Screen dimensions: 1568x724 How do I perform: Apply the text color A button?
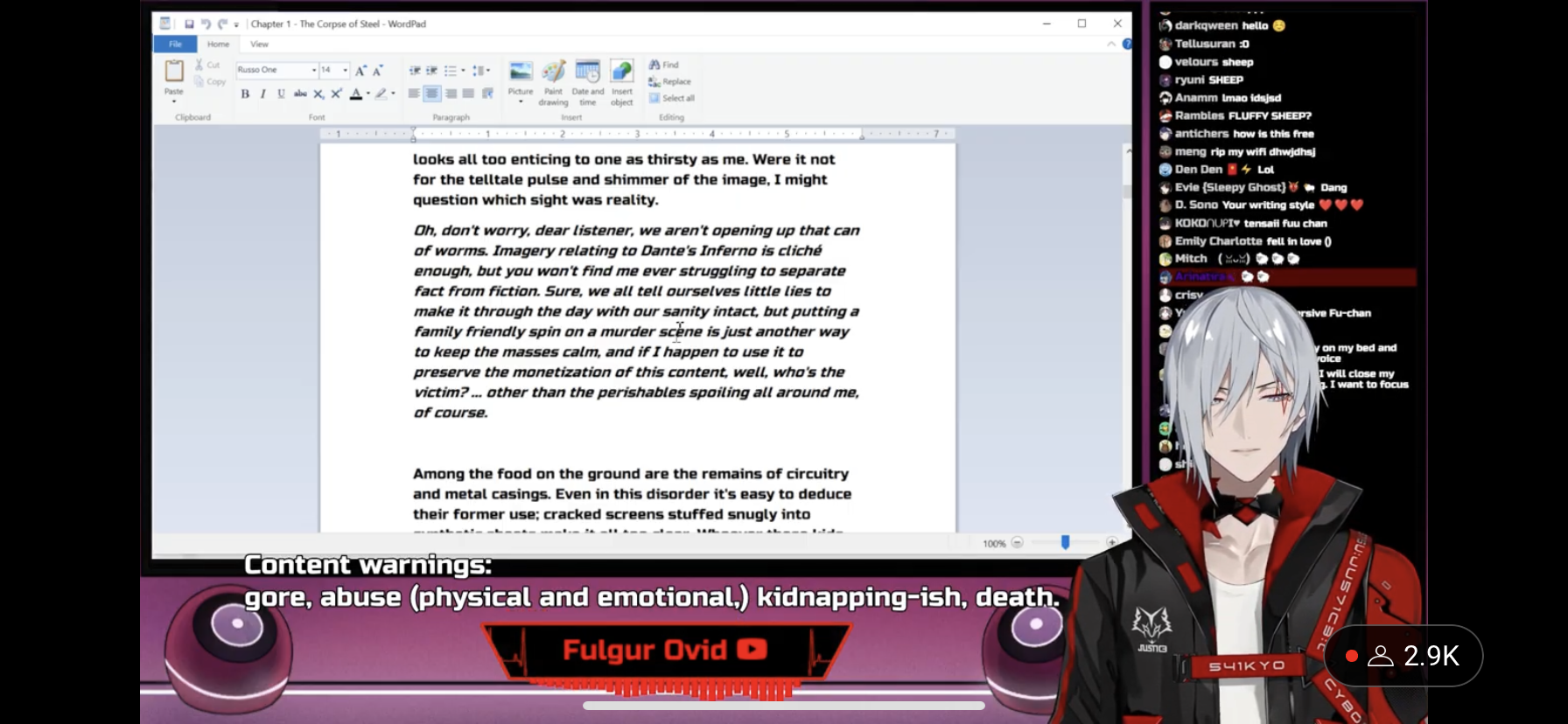point(356,94)
